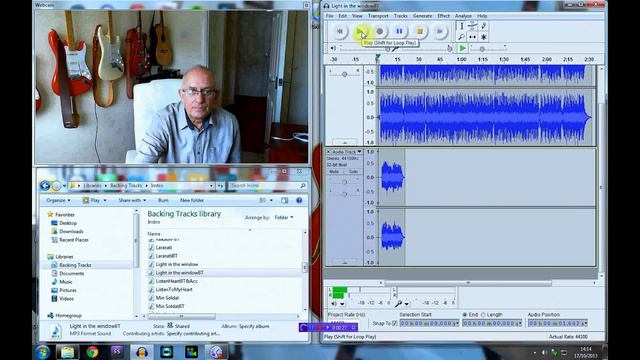Click the Explorer search box

[267, 186]
